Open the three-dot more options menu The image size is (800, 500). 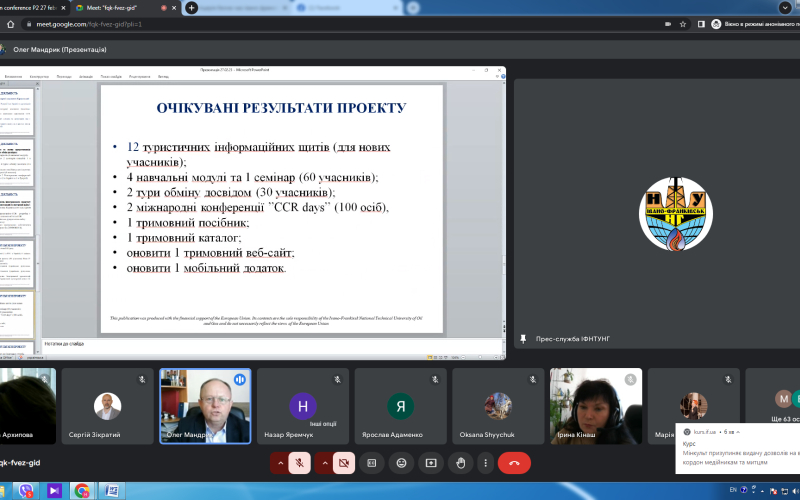(x=486, y=463)
